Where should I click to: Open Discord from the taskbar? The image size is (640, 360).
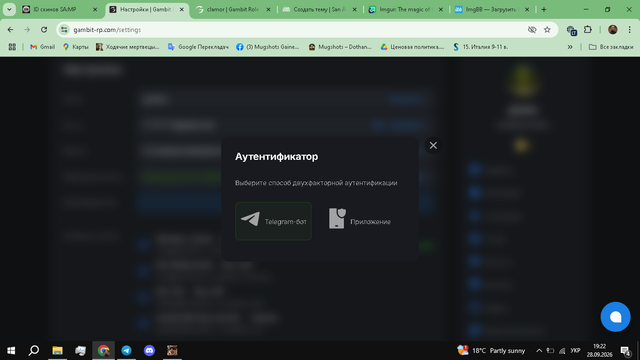pos(149,350)
